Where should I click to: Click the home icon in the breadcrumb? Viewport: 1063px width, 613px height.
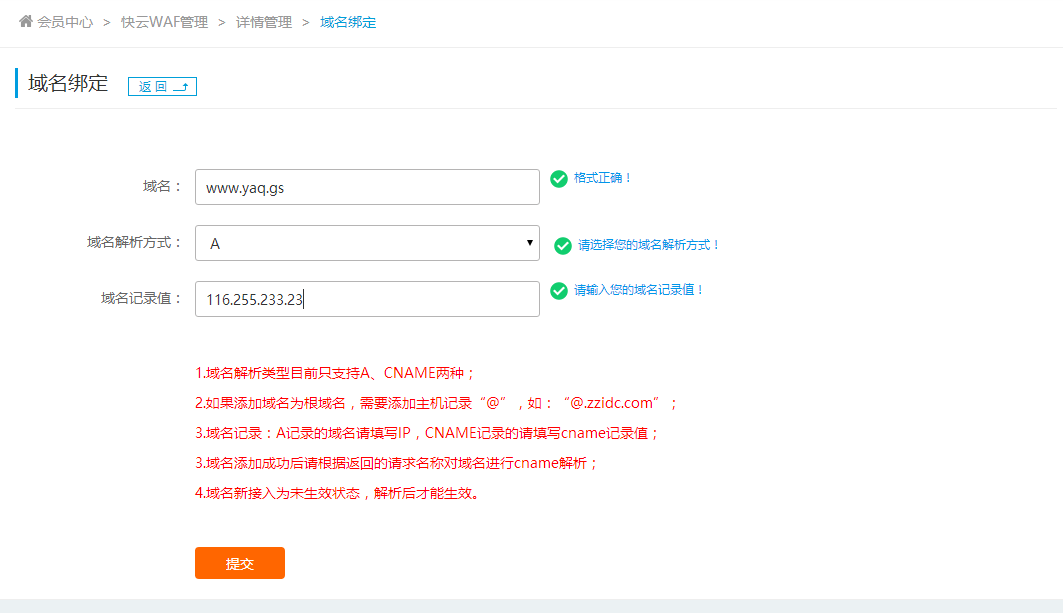pos(26,21)
